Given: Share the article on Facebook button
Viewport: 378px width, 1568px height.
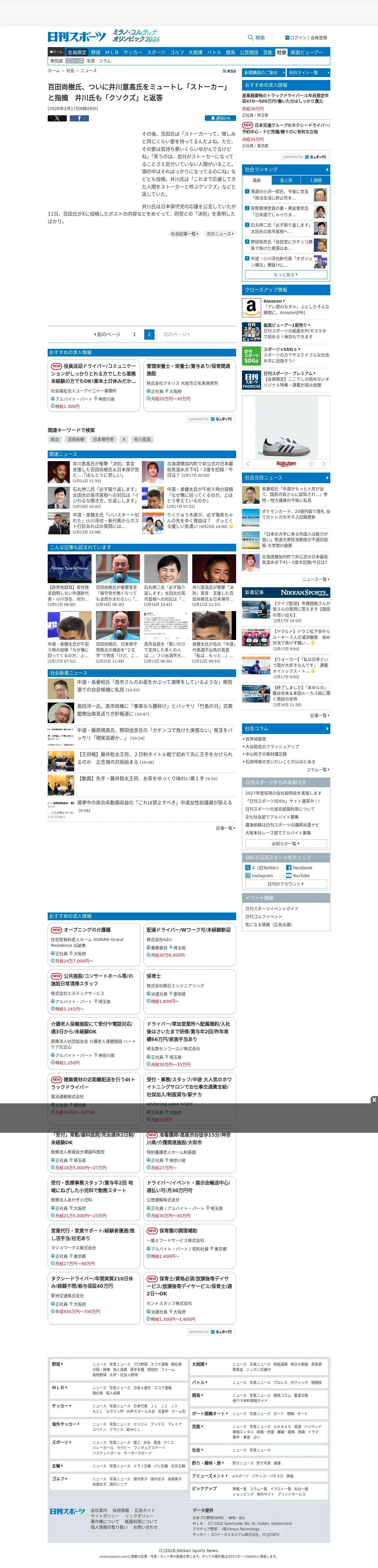Looking at the screenshot, I should [79, 118].
